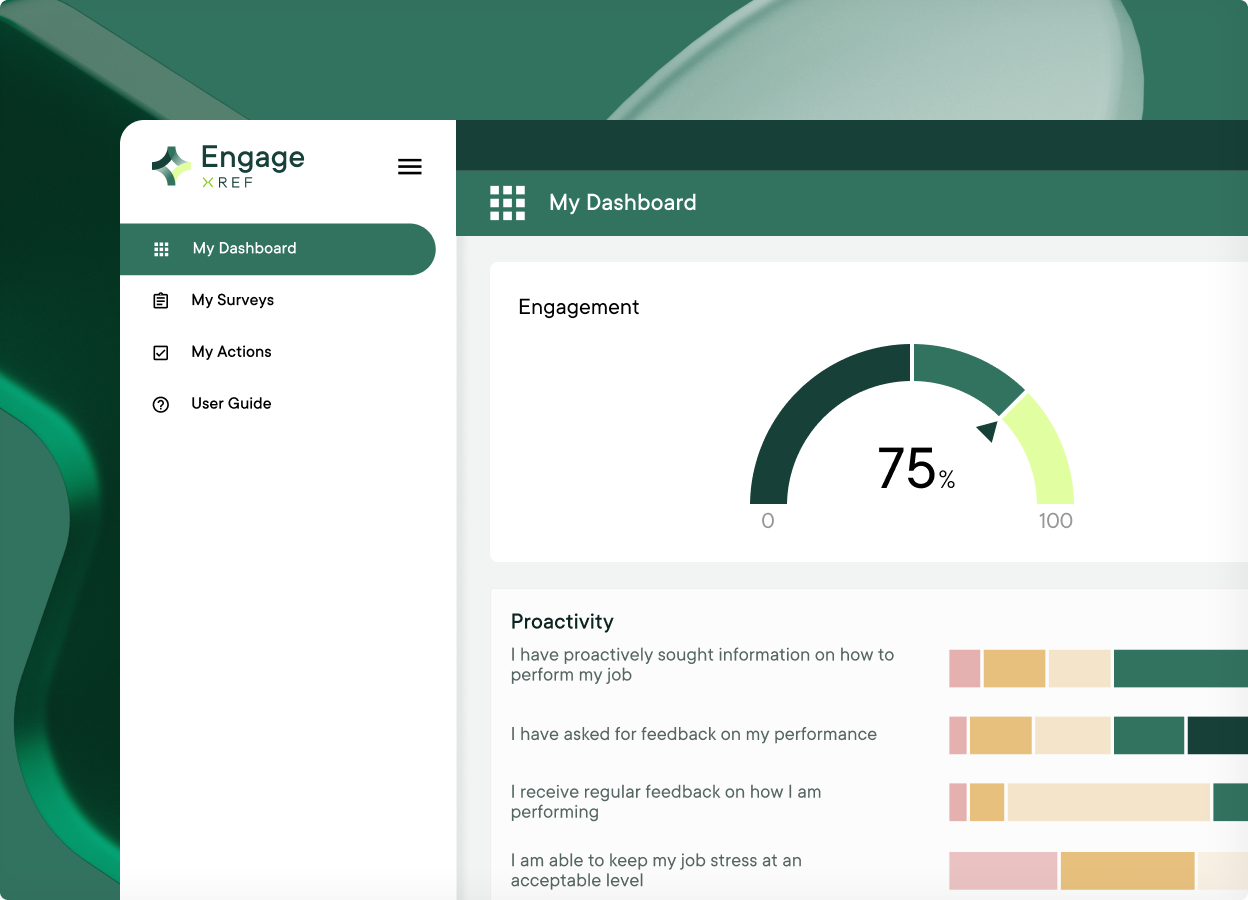This screenshot has height=900, width=1248.
Task: Click the bar chart for job stress statement
Action: 1100,870
